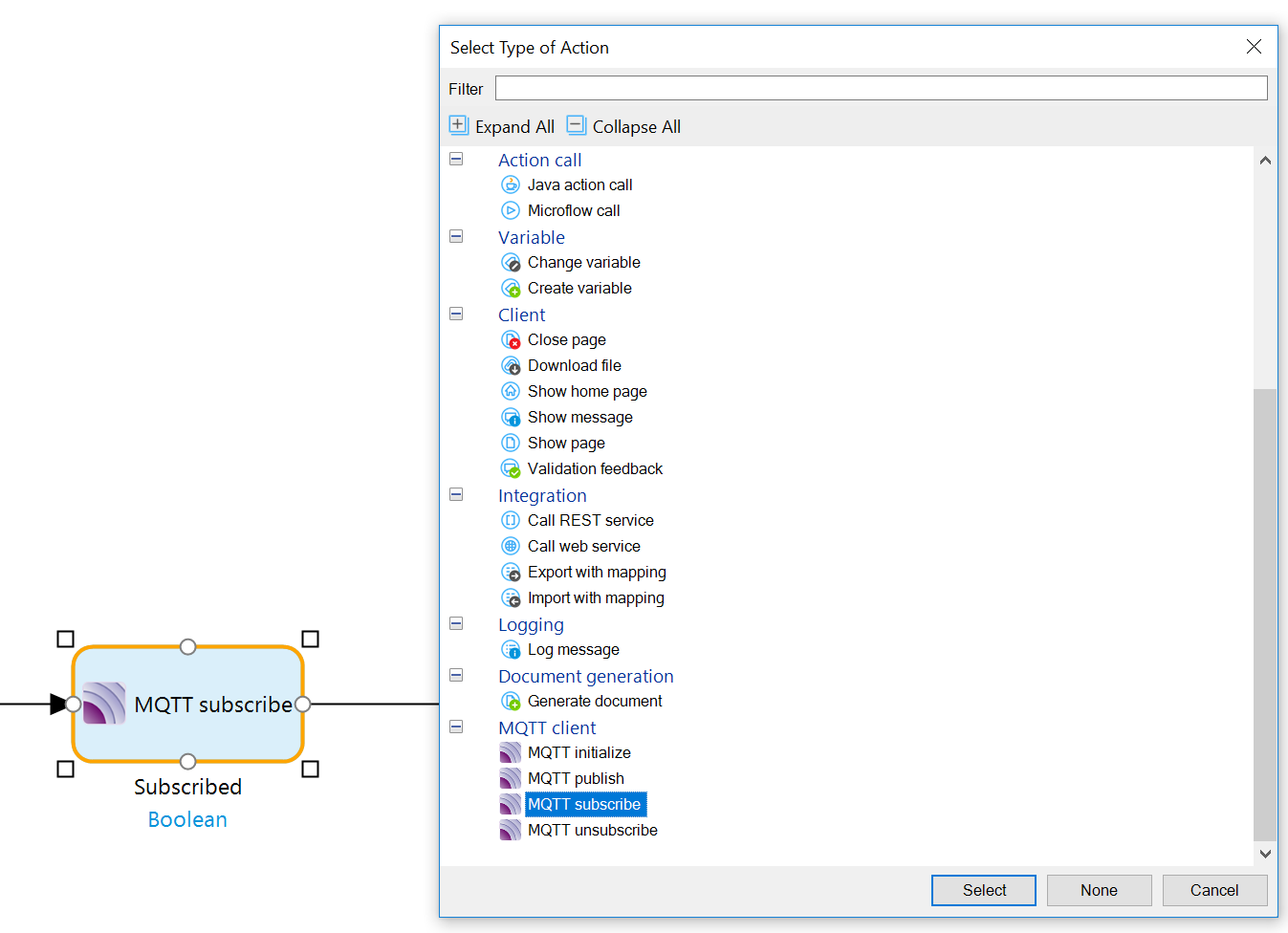This screenshot has height=933, width=1288.
Task: Choose the highlighted MQTT subscribe entry
Action: 585,804
